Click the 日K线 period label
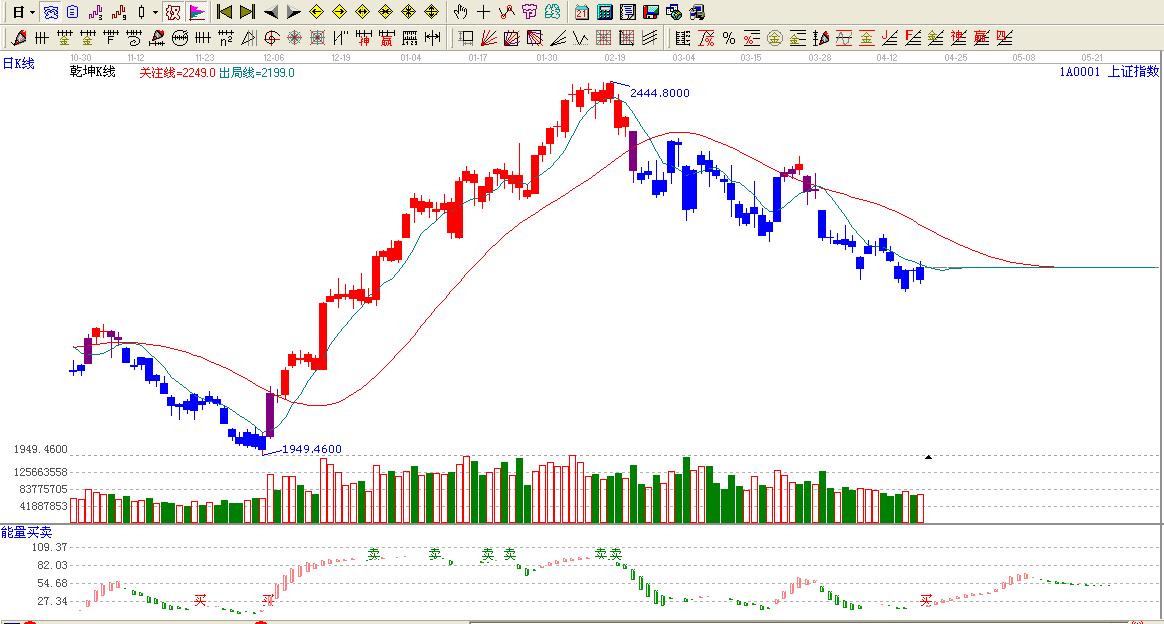 coord(18,64)
